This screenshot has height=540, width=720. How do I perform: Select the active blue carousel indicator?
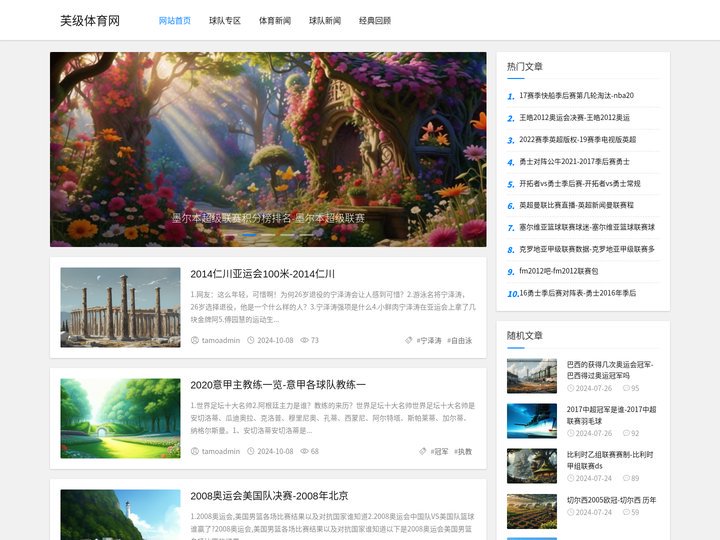click(x=249, y=235)
